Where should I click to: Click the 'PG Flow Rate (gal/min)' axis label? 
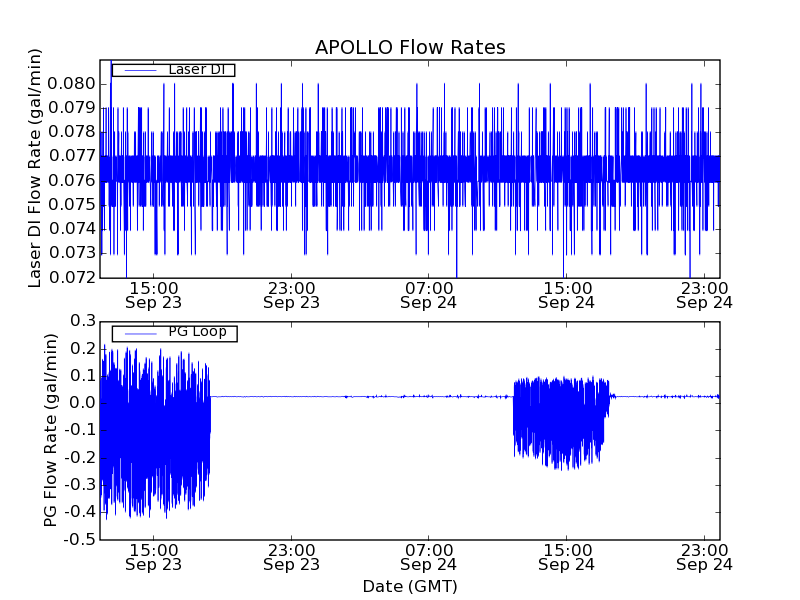[50, 430]
